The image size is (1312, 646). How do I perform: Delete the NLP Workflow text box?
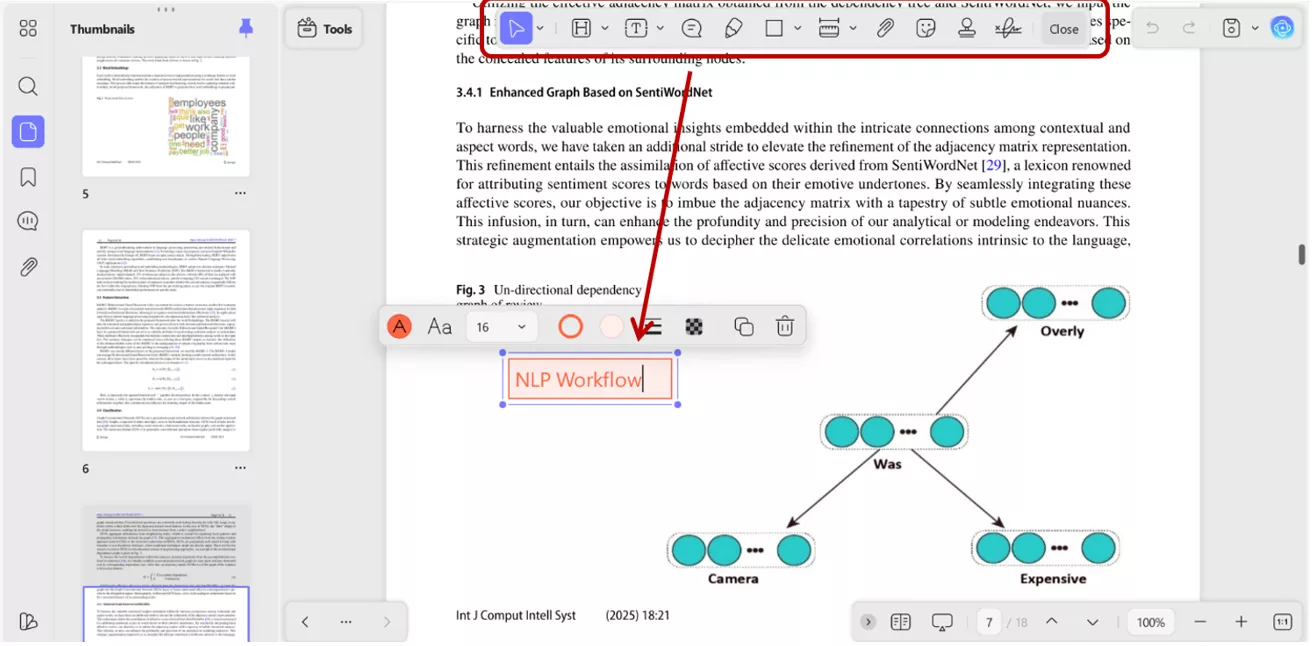pyautogui.click(x=785, y=326)
